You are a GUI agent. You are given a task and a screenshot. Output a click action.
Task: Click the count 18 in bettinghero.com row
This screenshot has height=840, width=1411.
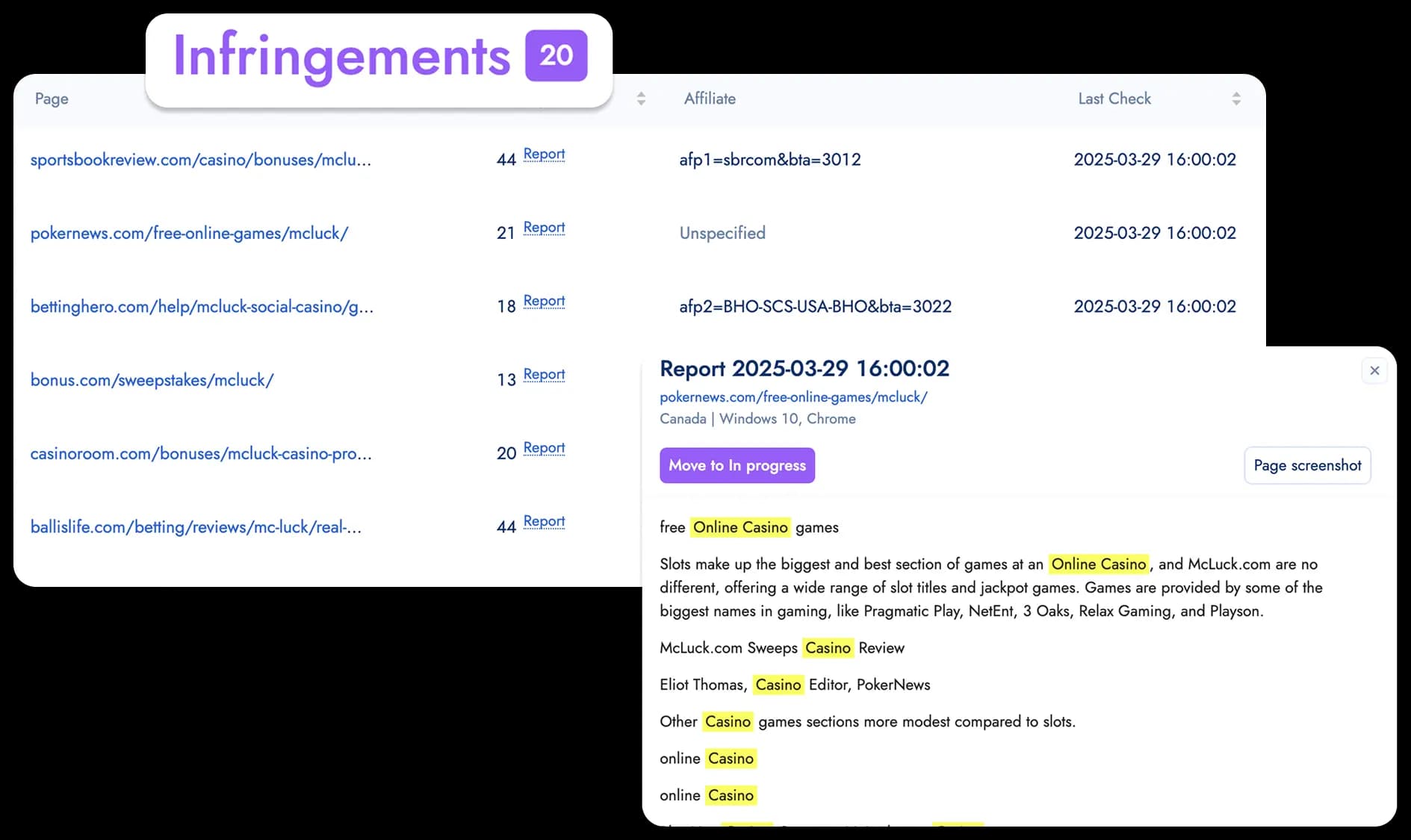coord(506,306)
